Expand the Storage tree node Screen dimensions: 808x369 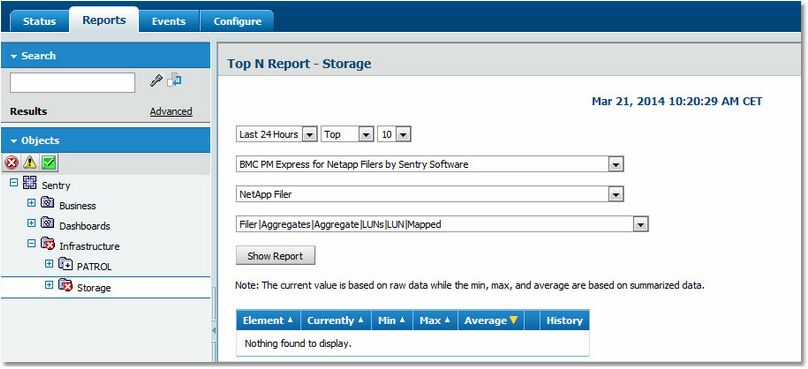(x=49, y=284)
